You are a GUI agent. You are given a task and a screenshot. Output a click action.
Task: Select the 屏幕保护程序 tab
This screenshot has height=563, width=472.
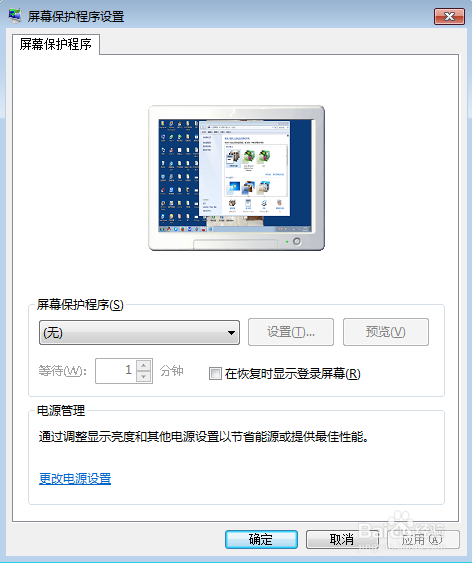tap(56, 44)
